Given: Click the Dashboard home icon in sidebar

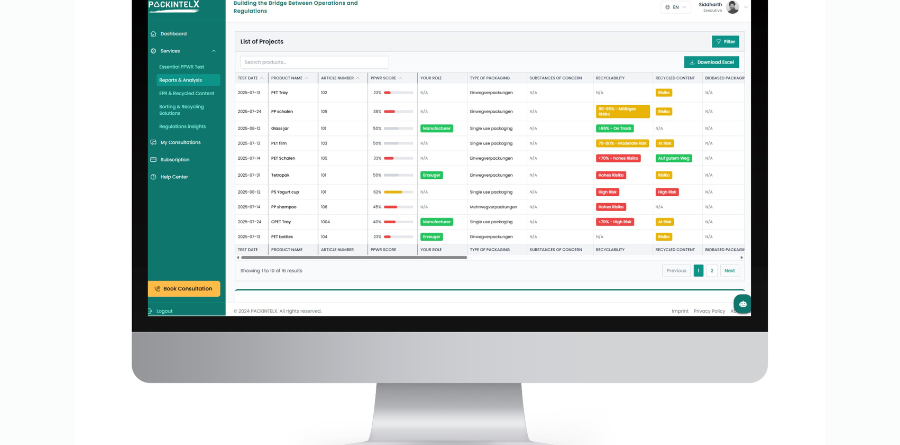Looking at the screenshot, I should [153, 33].
